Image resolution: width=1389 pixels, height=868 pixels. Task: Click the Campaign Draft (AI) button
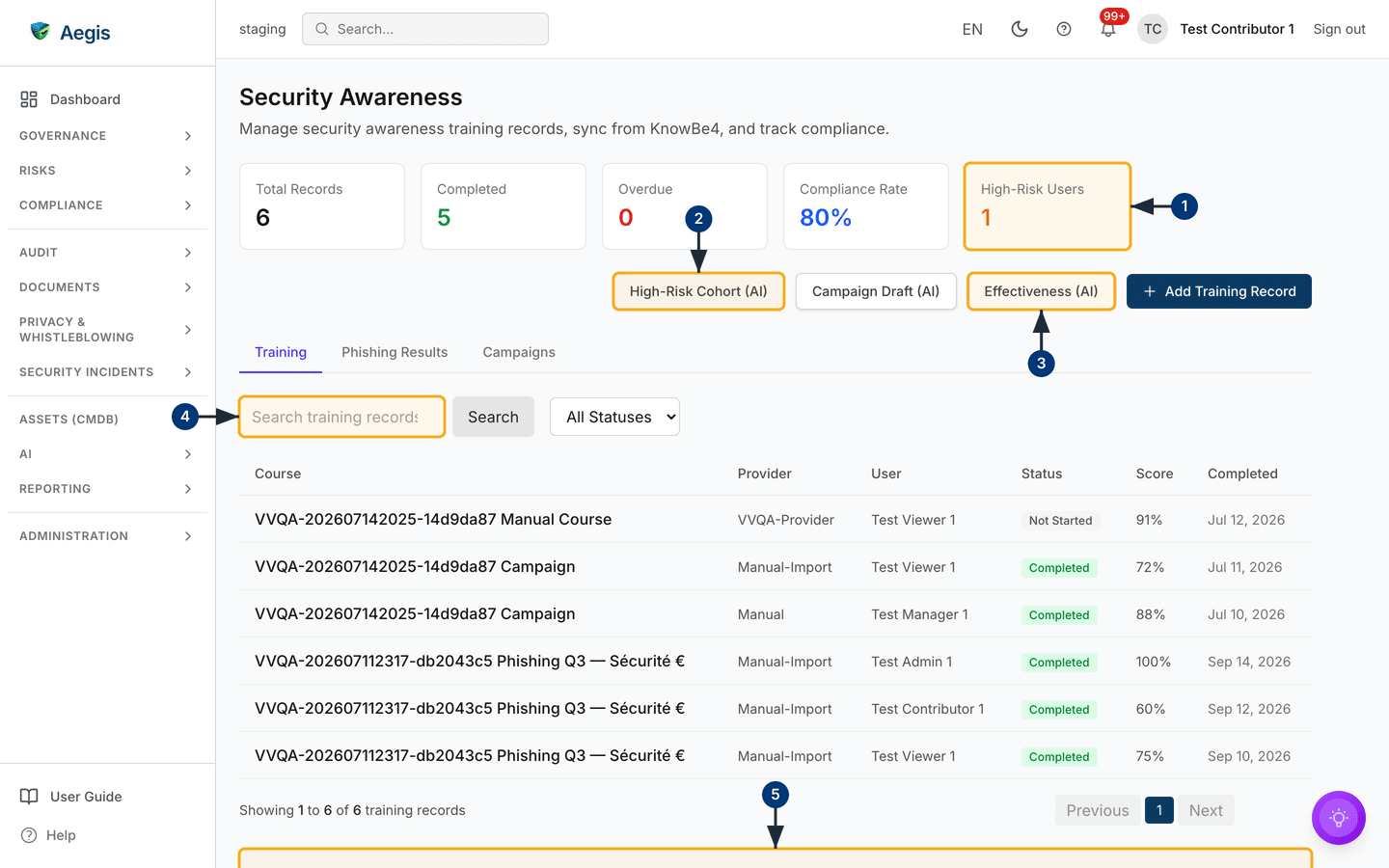(x=876, y=291)
